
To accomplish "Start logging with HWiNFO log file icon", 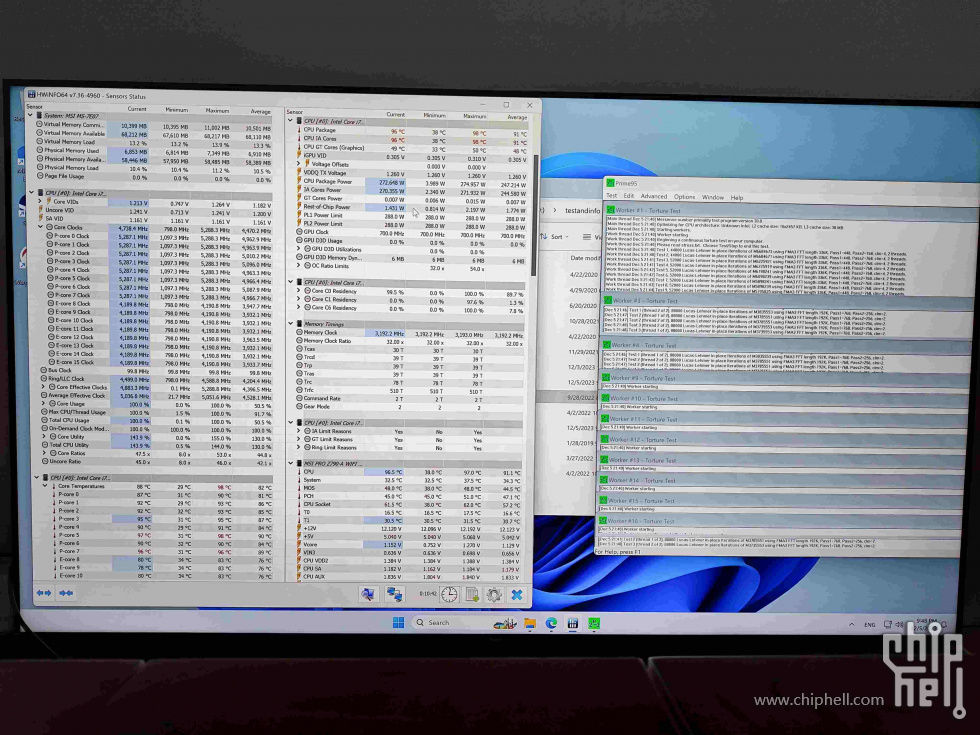I will coord(472,594).
